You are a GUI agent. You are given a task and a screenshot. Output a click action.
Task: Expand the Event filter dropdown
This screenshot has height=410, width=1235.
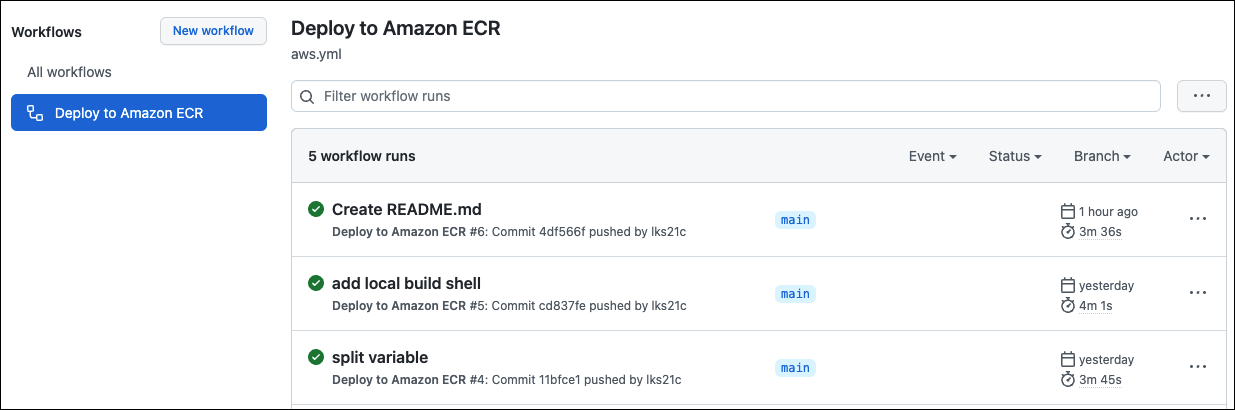[x=932, y=156]
